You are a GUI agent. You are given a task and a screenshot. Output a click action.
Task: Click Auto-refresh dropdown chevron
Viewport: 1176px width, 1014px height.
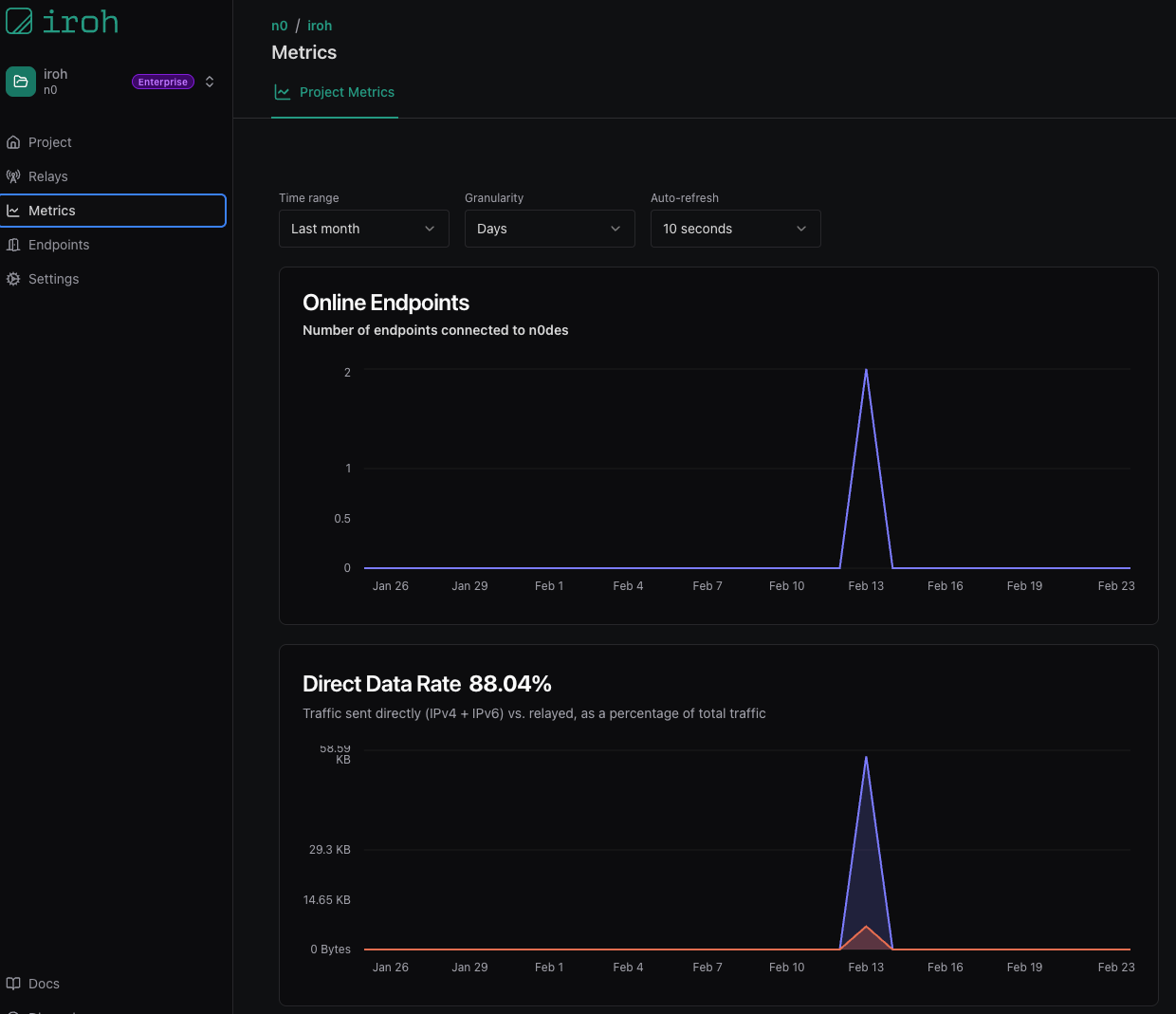point(801,229)
